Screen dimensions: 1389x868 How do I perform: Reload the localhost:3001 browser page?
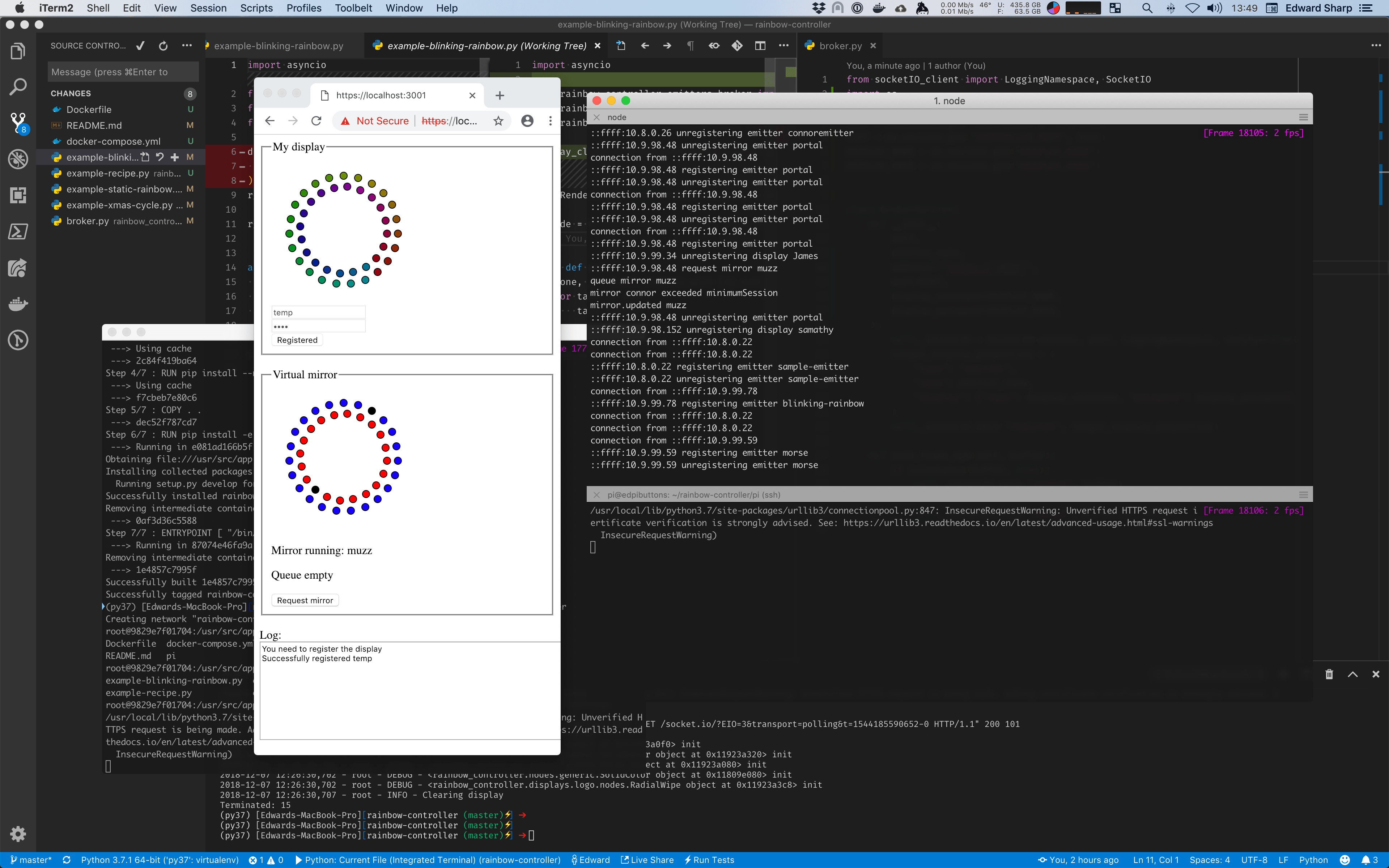click(x=316, y=121)
